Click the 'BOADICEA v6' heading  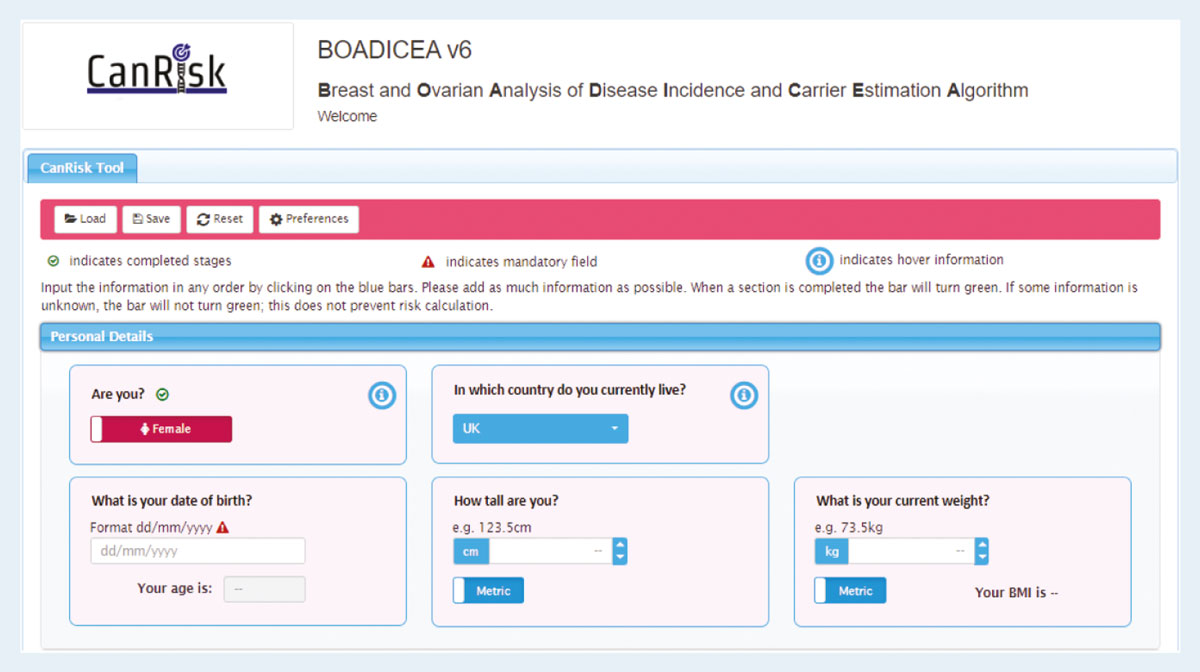tap(394, 50)
